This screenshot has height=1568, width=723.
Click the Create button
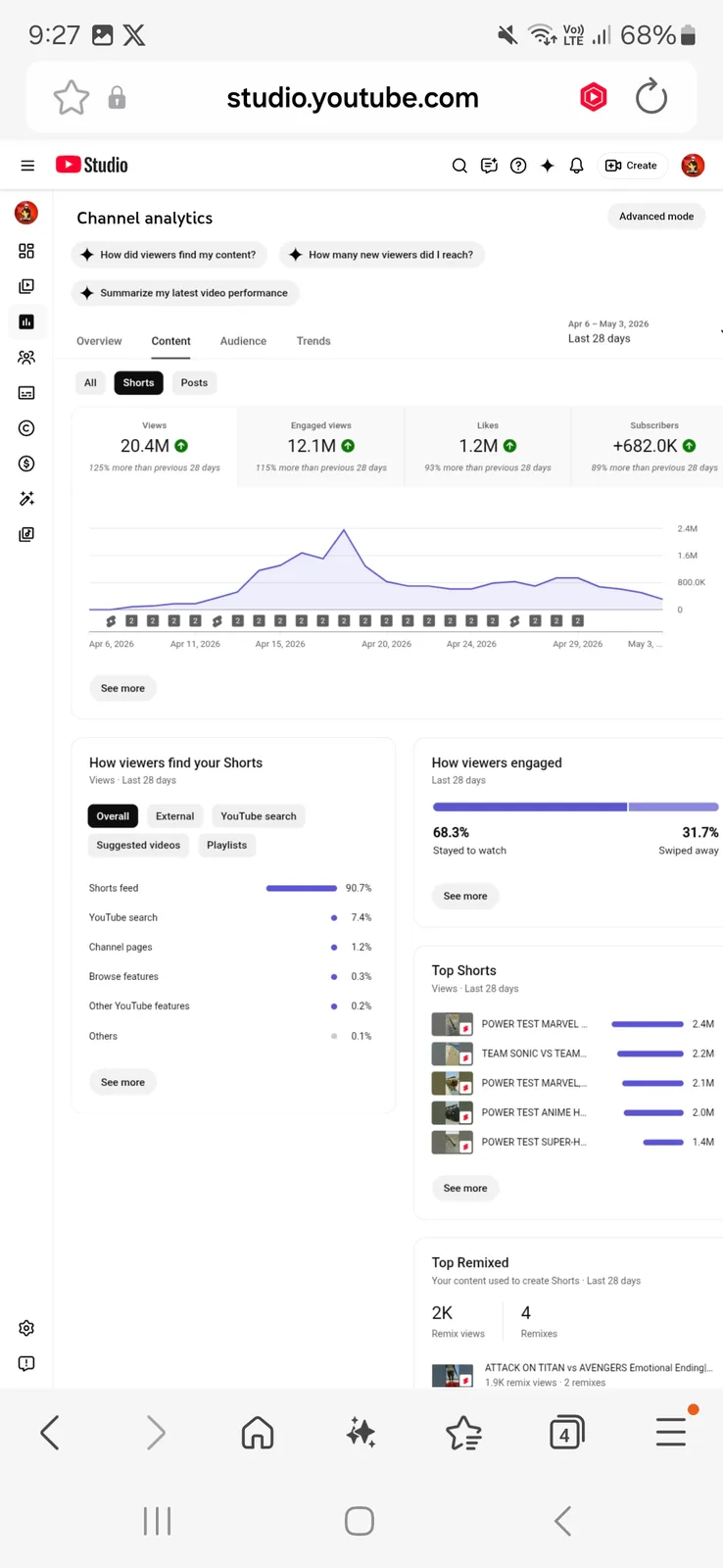[x=632, y=166]
